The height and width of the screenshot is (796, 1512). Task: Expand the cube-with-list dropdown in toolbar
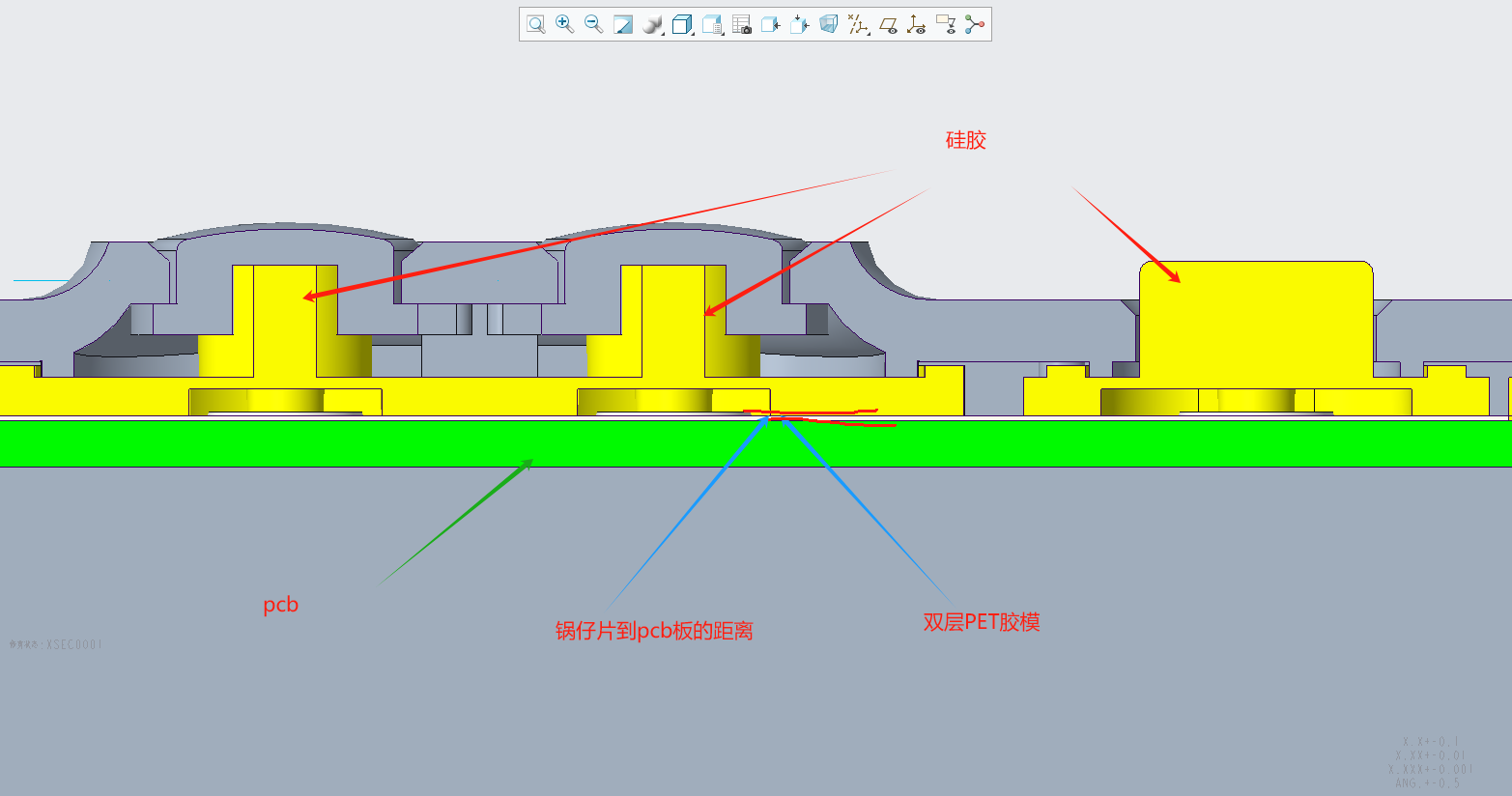(x=713, y=24)
